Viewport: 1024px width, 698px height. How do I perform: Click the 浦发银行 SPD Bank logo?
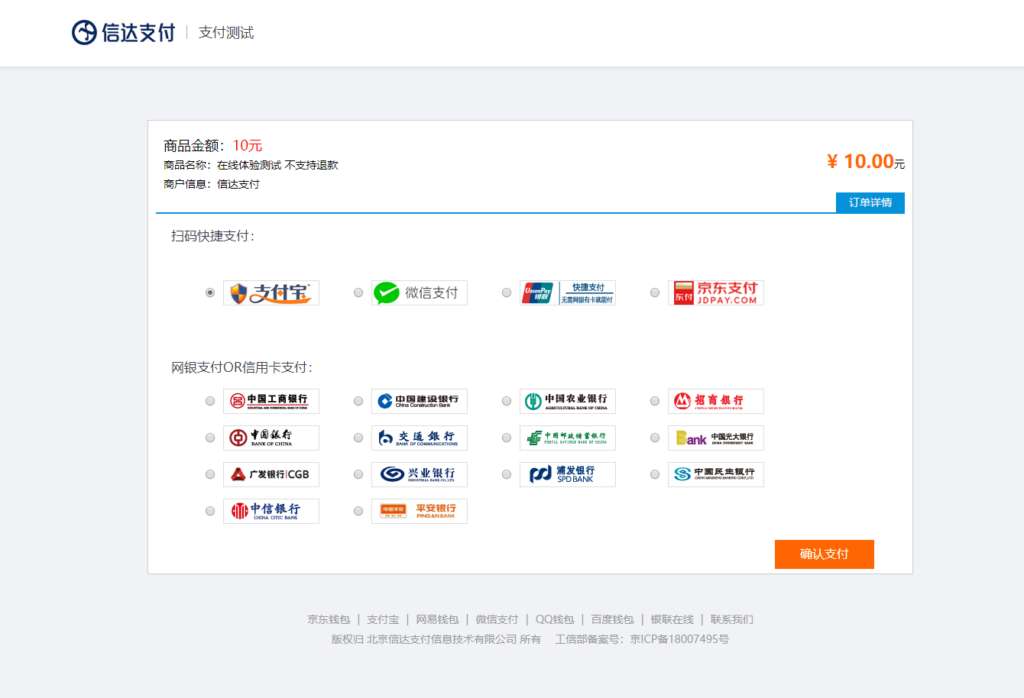pos(568,474)
